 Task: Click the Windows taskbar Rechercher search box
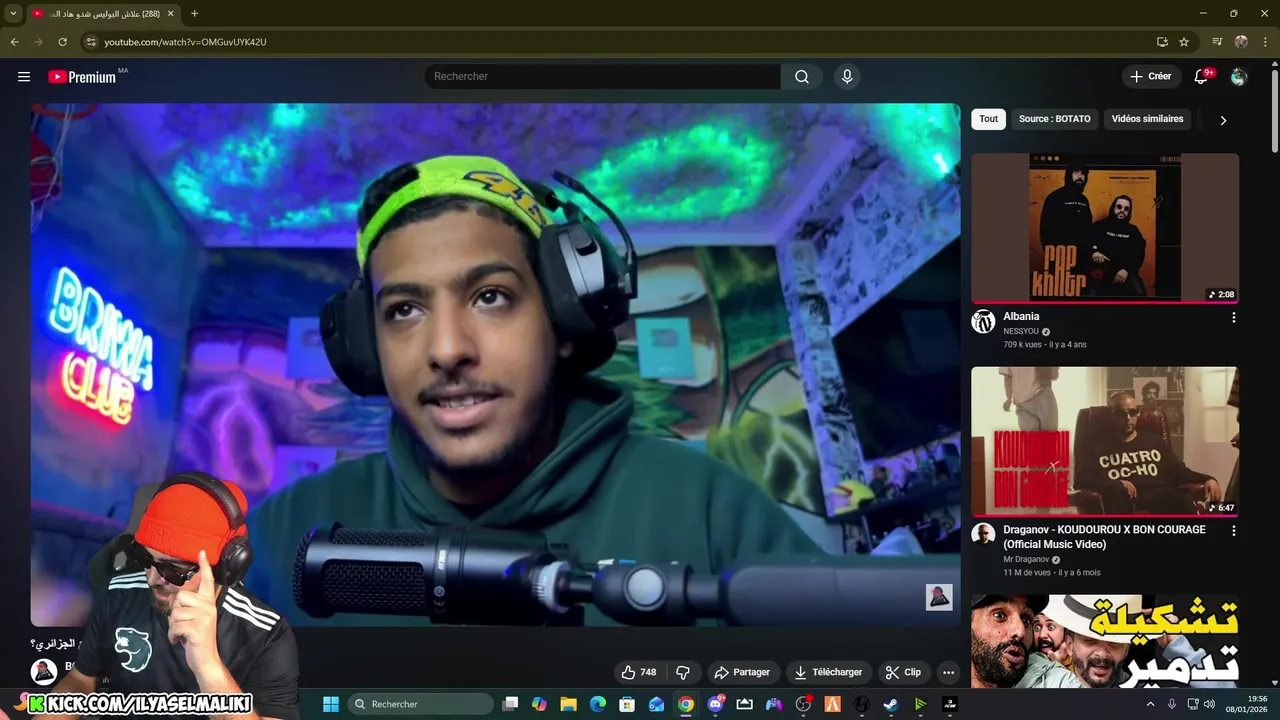[420, 704]
